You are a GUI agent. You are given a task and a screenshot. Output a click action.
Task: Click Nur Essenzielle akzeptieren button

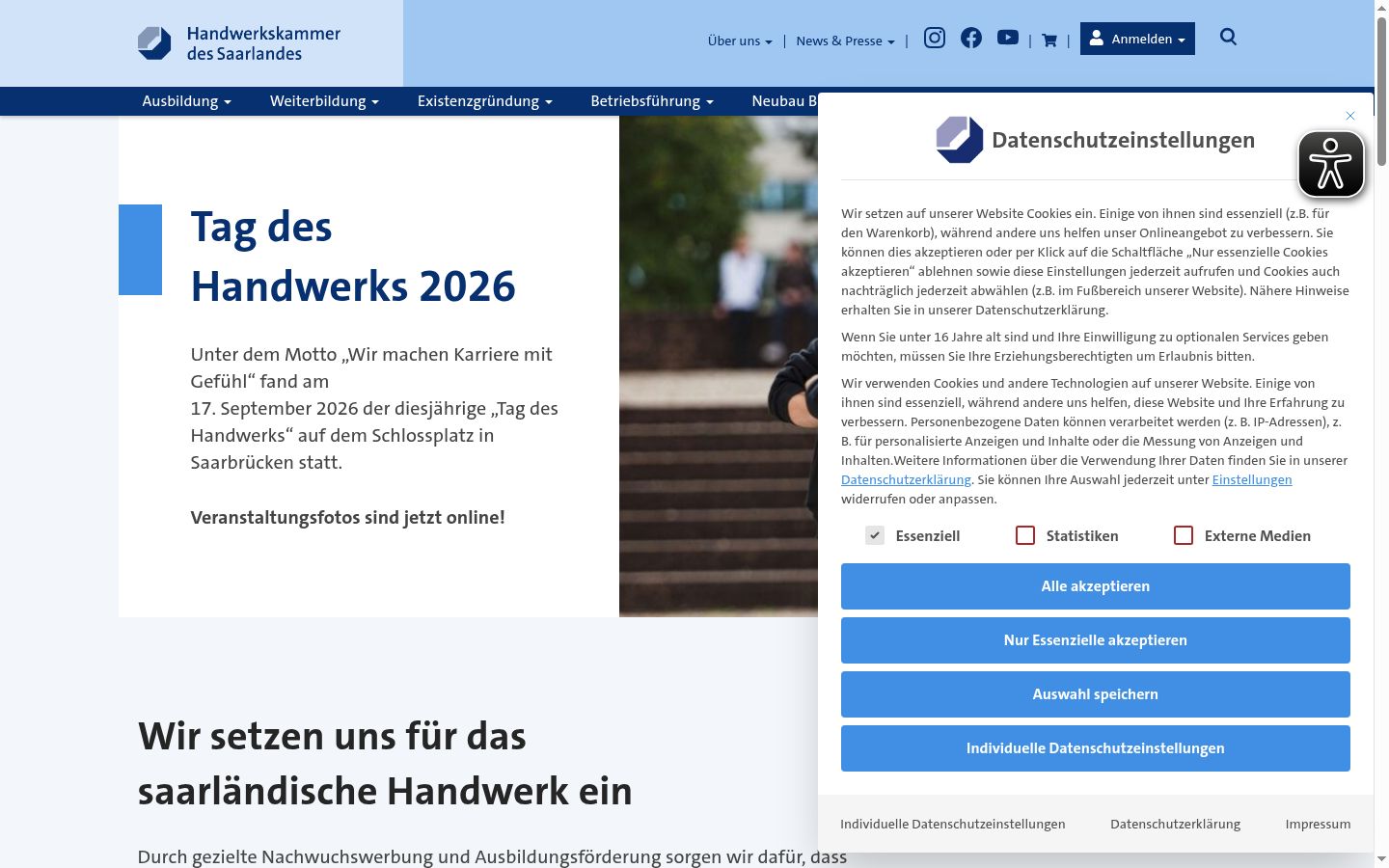tap(1096, 640)
